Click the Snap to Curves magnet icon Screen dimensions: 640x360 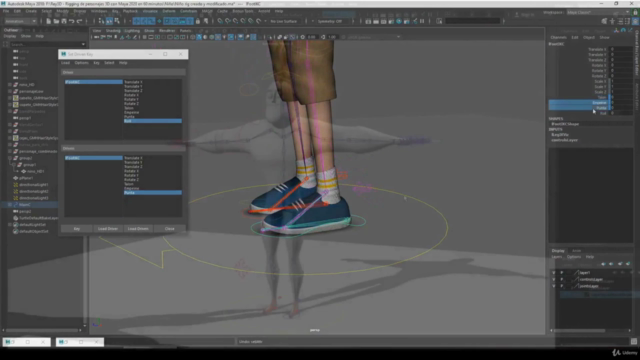(228, 21)
